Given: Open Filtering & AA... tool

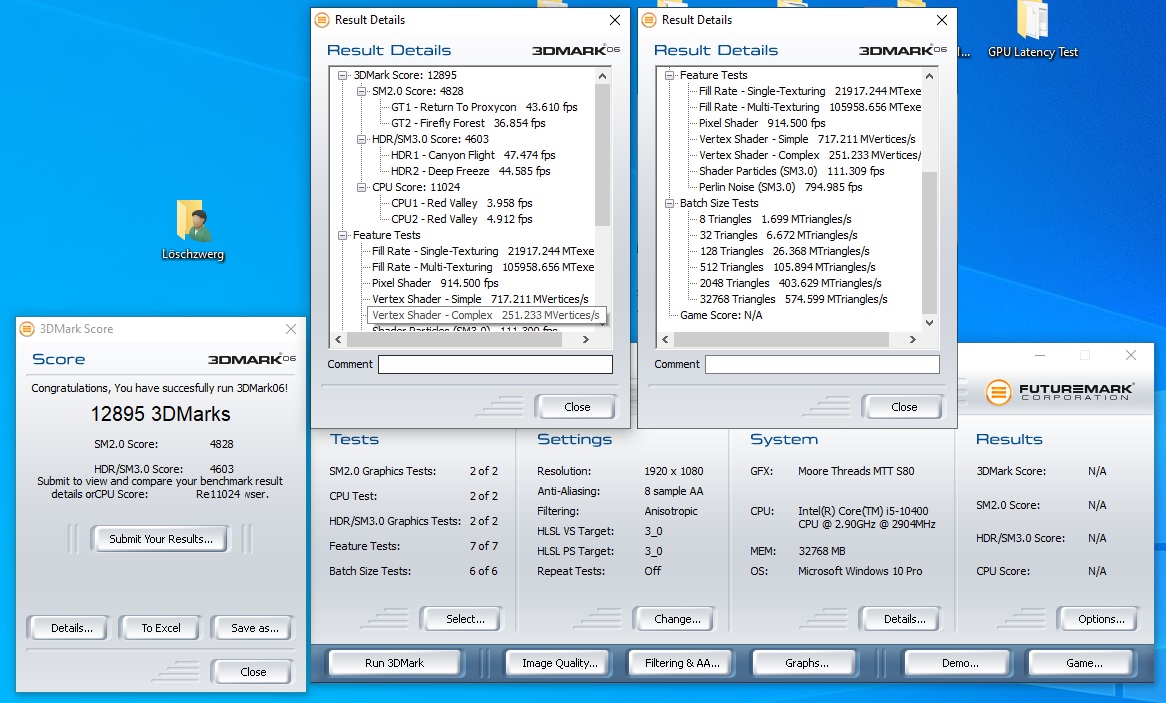Looking at the screenshot, I should (682, 663).
